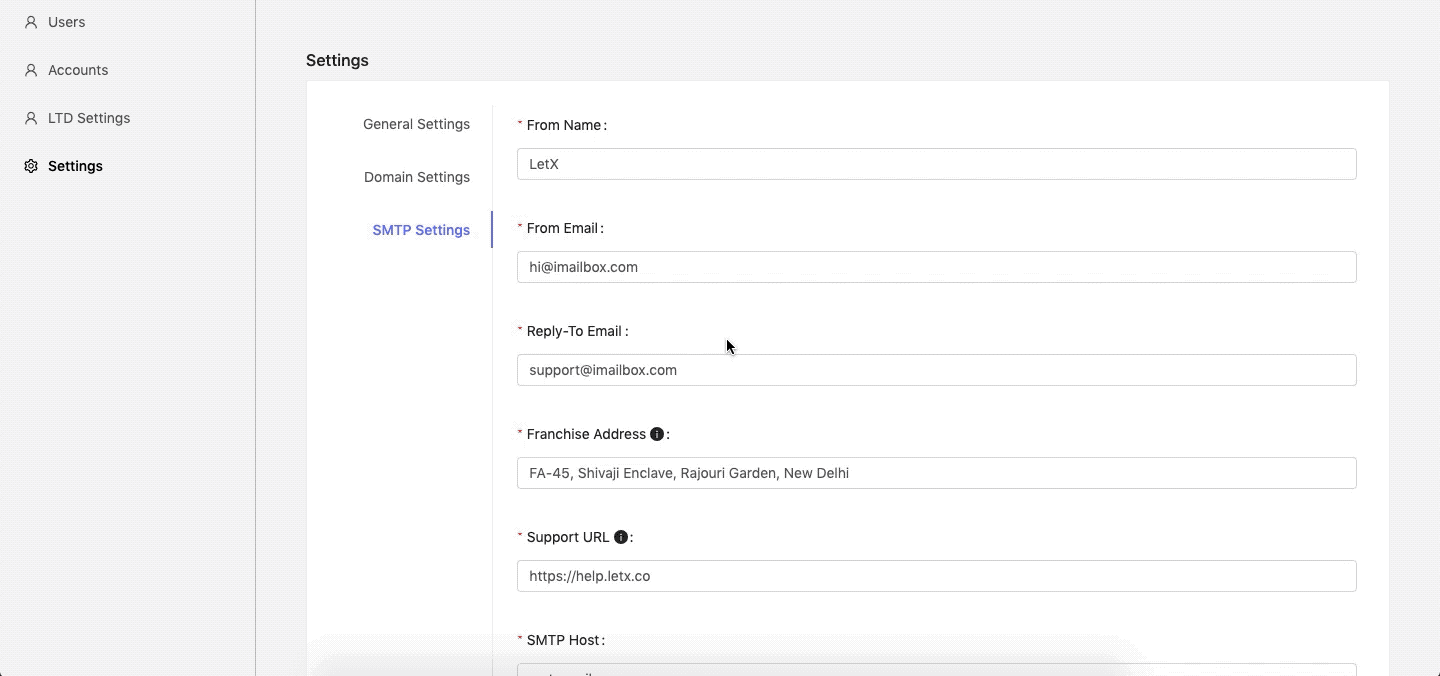The image size is (1440, 676).
Task: Click the Franchise Address info icon
Action: [657, 434]
